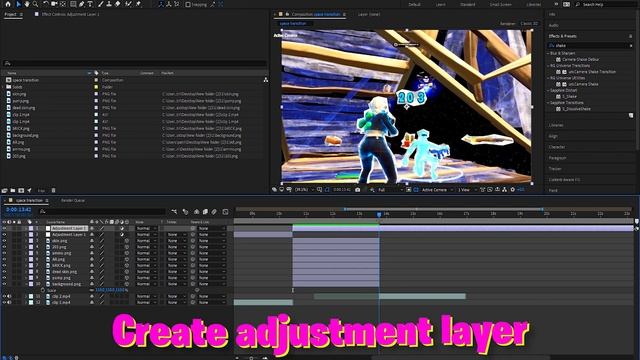Select the Brush tool
The image size is (640, 360).
pos(100,4)
